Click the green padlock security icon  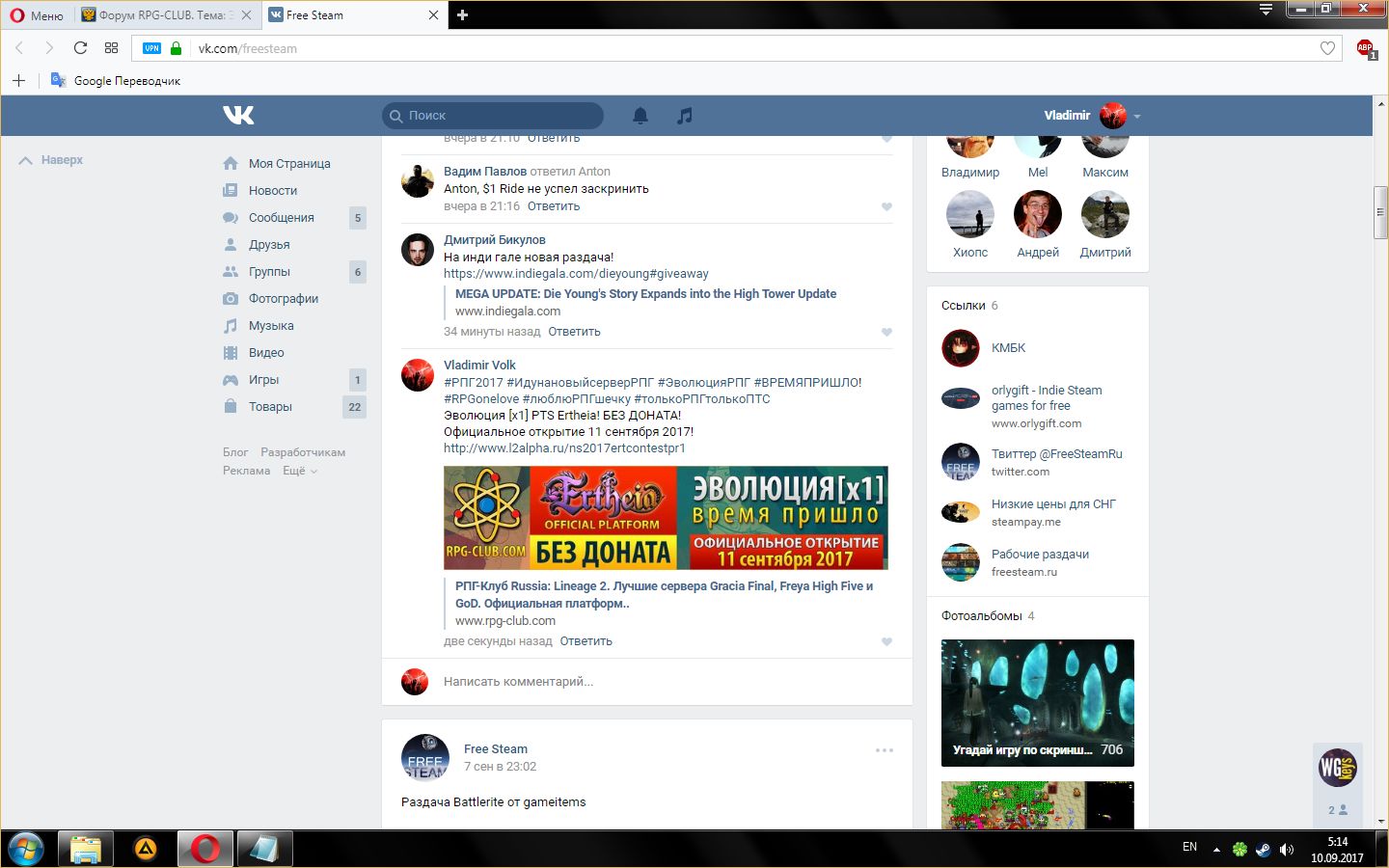[176, 48]
